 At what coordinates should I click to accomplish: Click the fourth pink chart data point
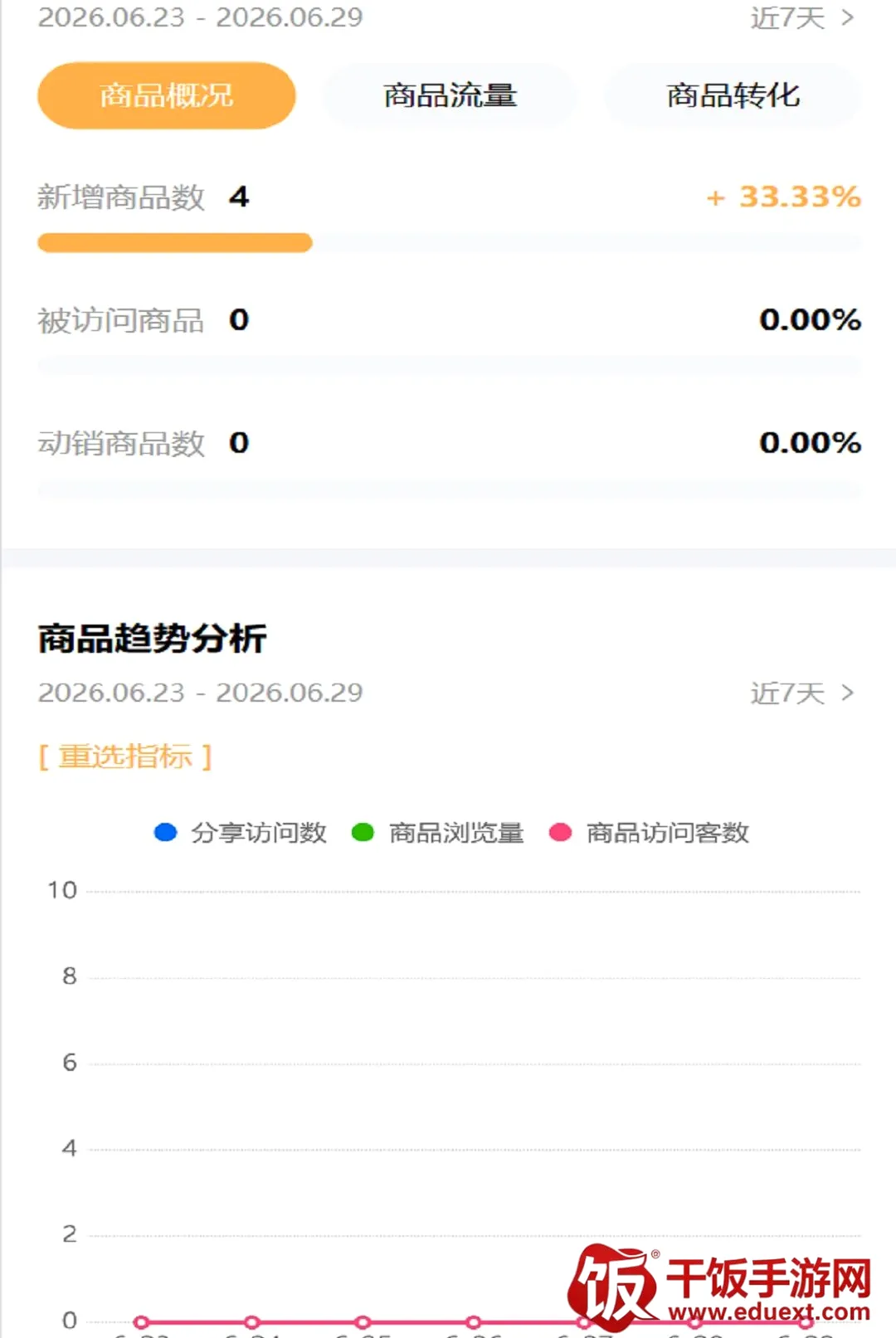point(474,1322)
